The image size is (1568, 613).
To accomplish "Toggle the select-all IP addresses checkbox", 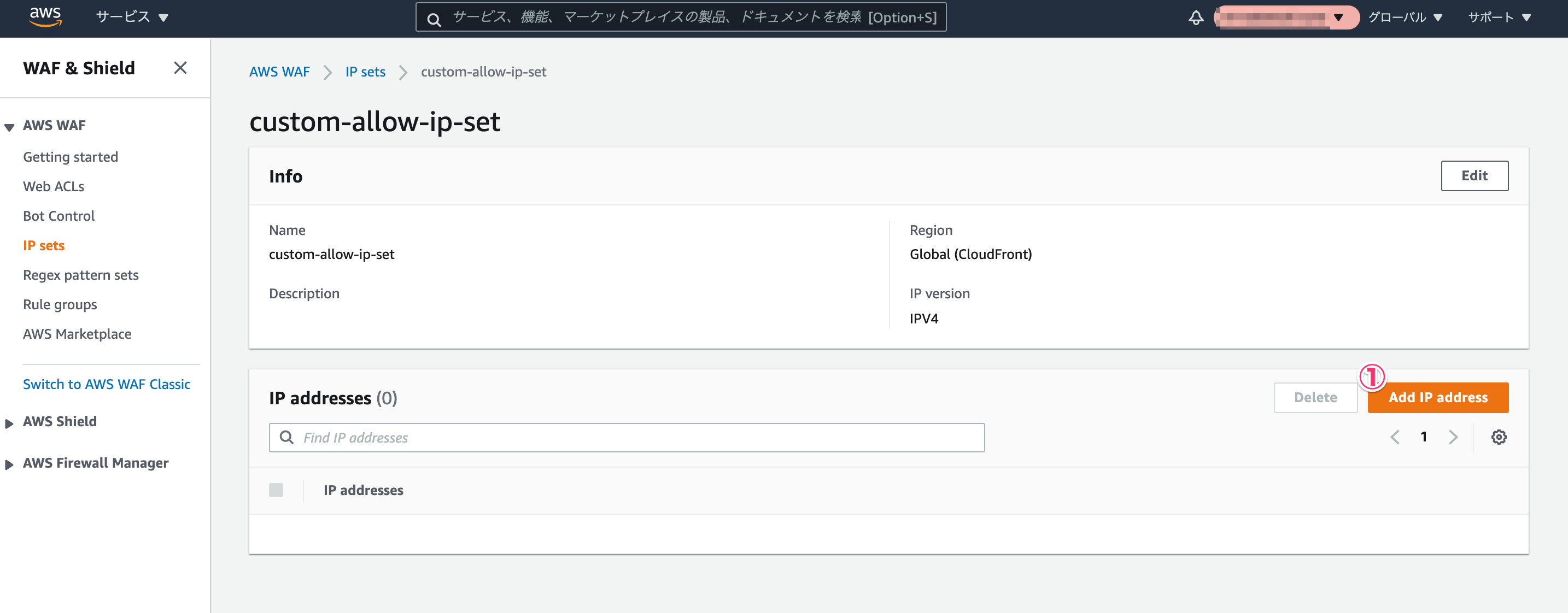I will [276, 490].
